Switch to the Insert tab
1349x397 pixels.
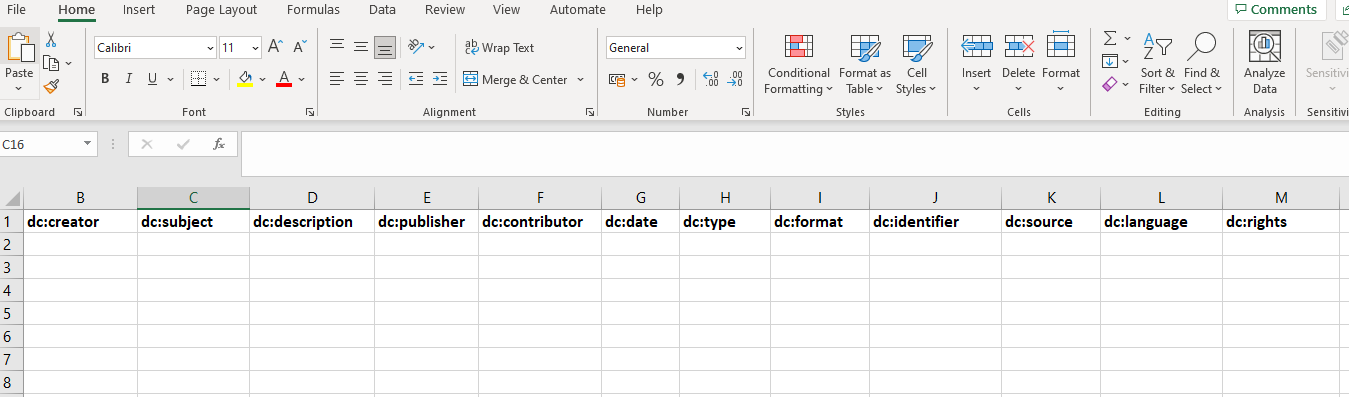[x=139, y=9]
